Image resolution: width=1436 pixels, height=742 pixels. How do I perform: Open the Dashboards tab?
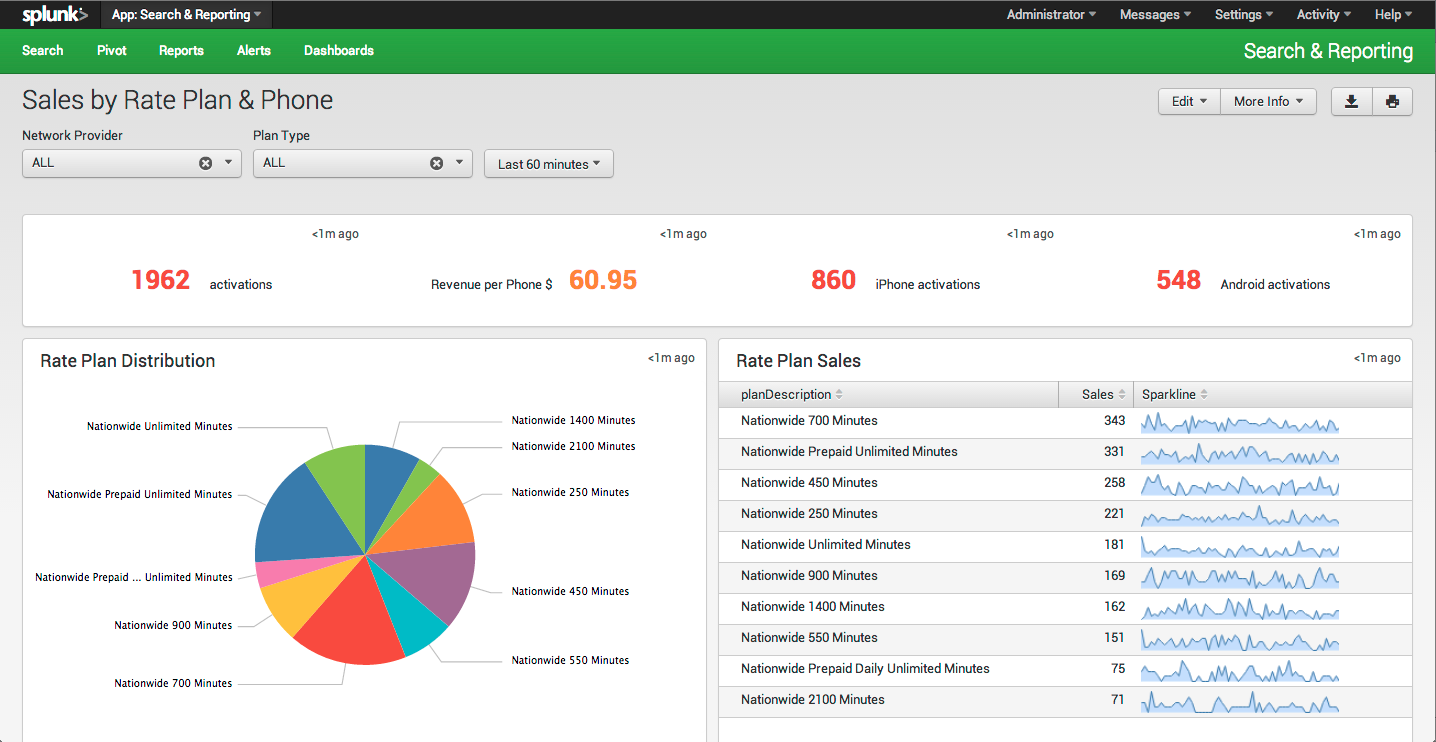coord(339,50)
